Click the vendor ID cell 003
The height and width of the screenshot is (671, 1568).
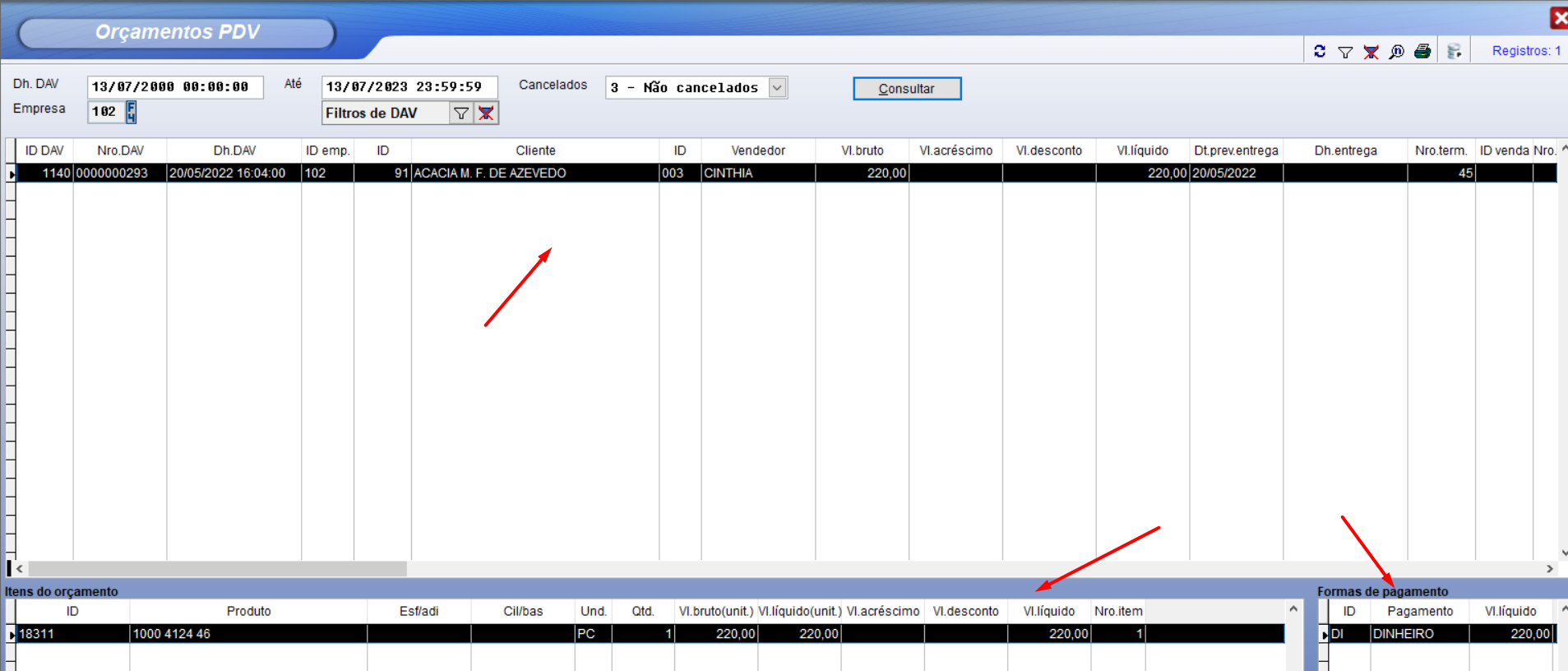pyautogui.click(x=680, y=174)
